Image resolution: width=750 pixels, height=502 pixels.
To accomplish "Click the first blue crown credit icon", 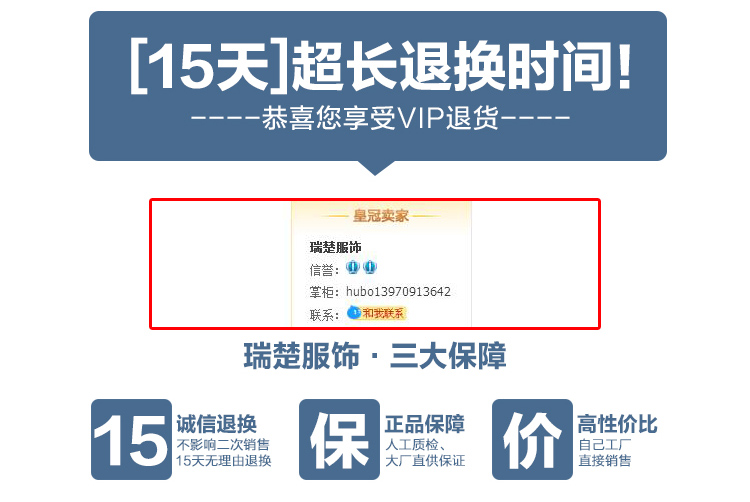I will click(353, 267).
